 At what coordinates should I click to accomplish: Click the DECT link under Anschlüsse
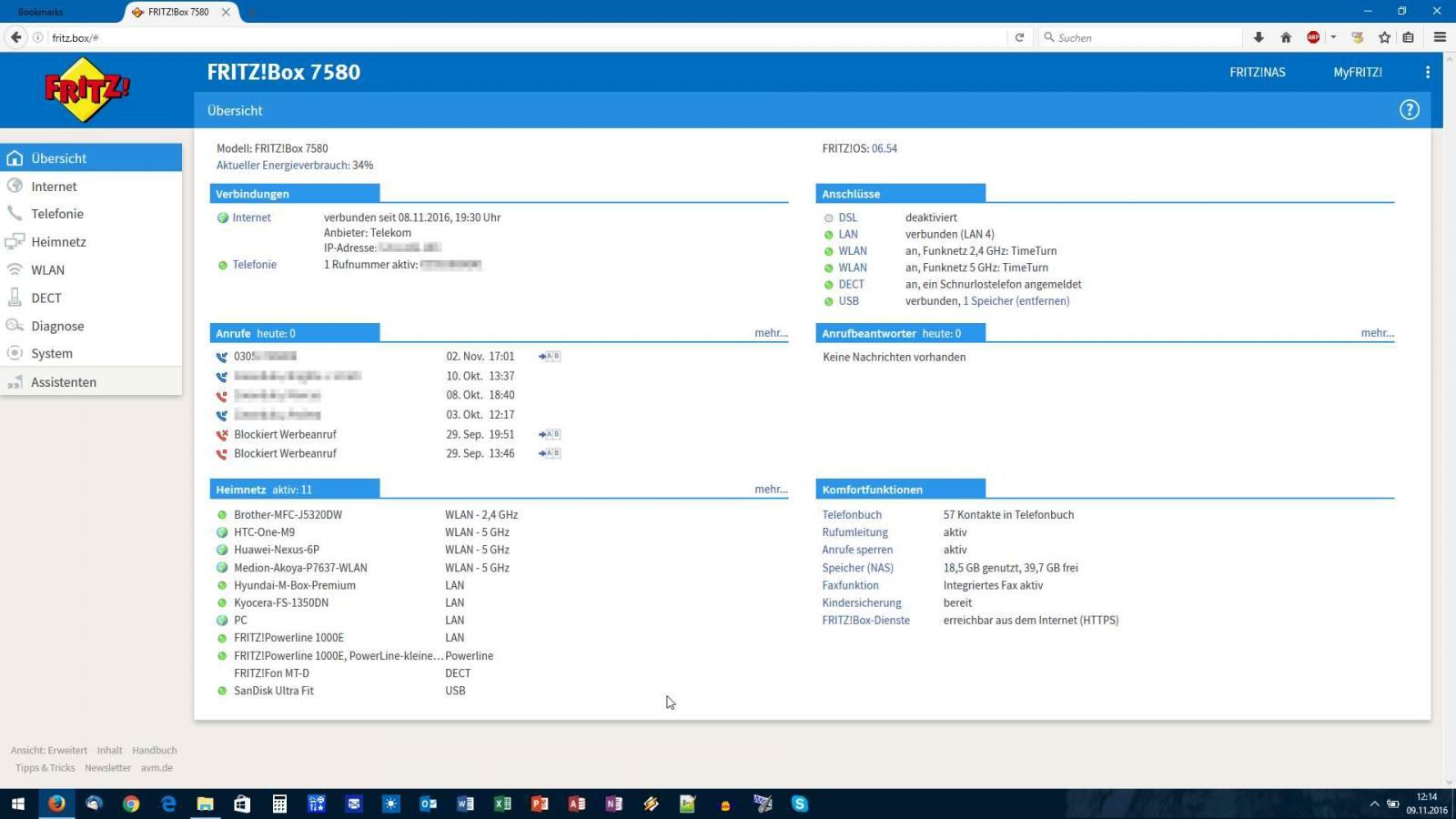click(x=851, y=284)
